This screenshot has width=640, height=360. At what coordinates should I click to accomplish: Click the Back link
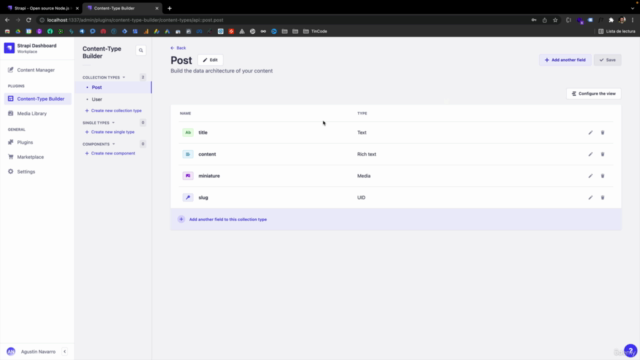(x=178, y=48)
